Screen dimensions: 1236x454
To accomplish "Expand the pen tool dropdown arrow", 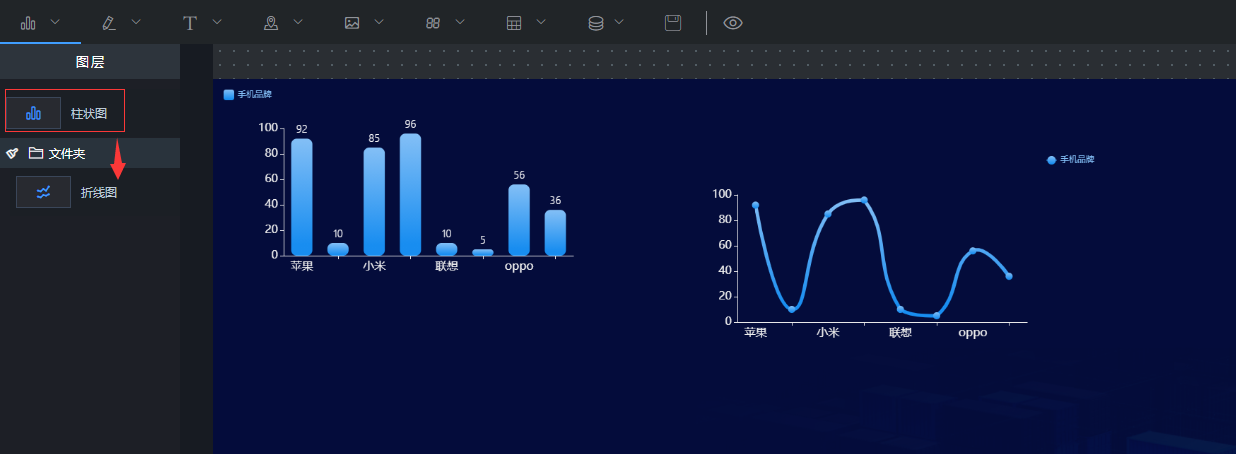I will coord(136,21).
